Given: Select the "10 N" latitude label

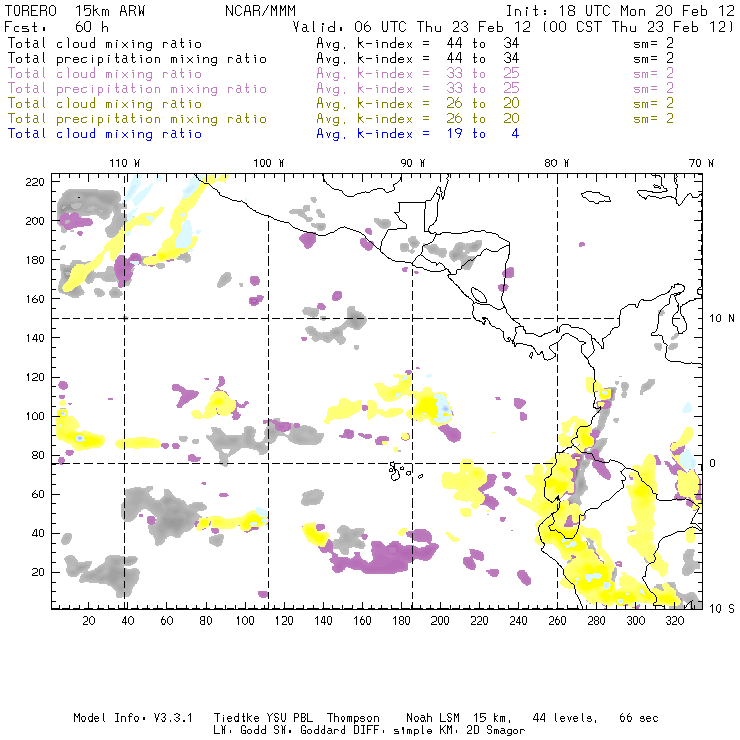Looking at the screenshot, I should tap(722, 319).
